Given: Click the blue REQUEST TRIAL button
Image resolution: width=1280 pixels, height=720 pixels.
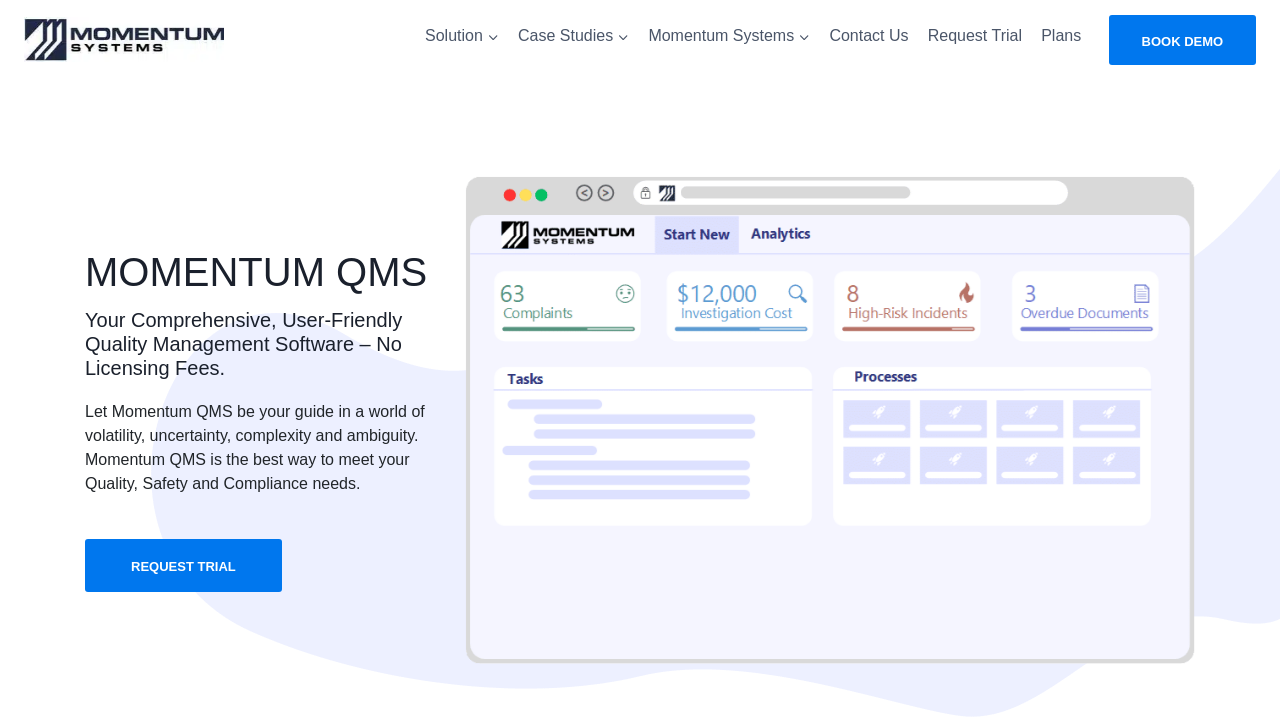Looking at the screenshot, I should pyautogui.click(x=183, y=566).
